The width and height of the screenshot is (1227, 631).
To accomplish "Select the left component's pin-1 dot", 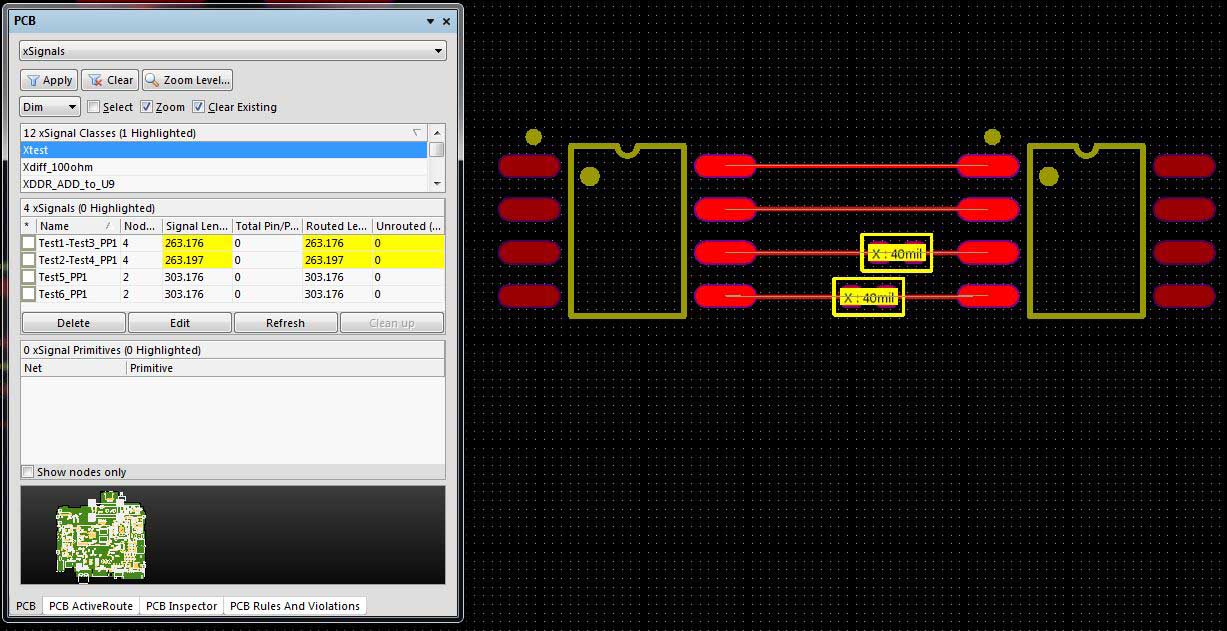I will [590, 177].
